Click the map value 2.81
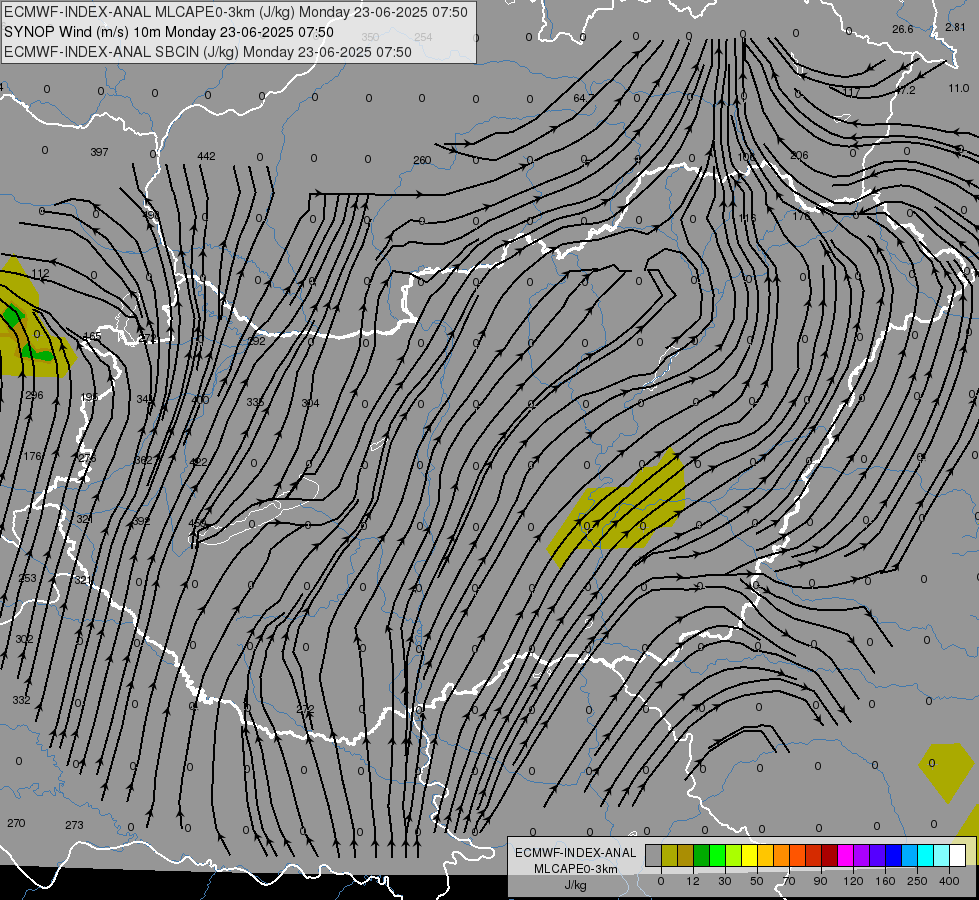979x900 pixels. (955, 27)
